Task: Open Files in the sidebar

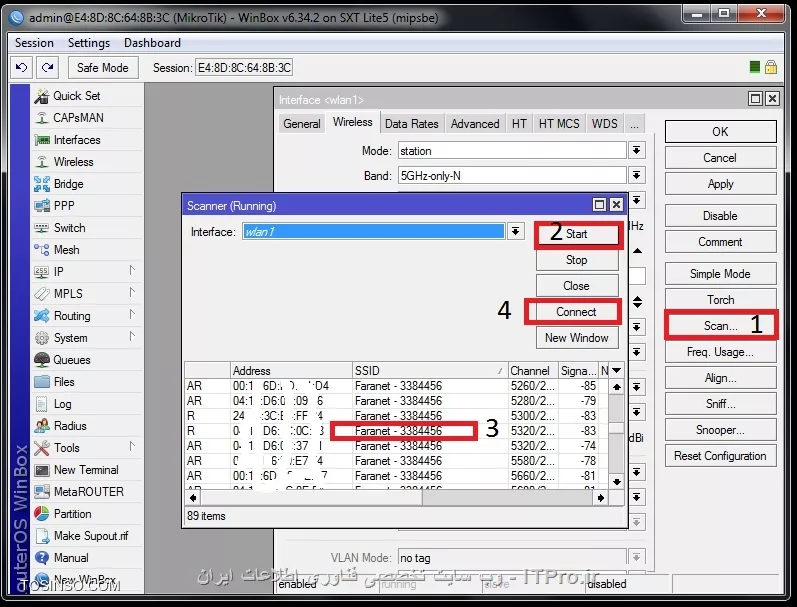Action: [64, 382]
